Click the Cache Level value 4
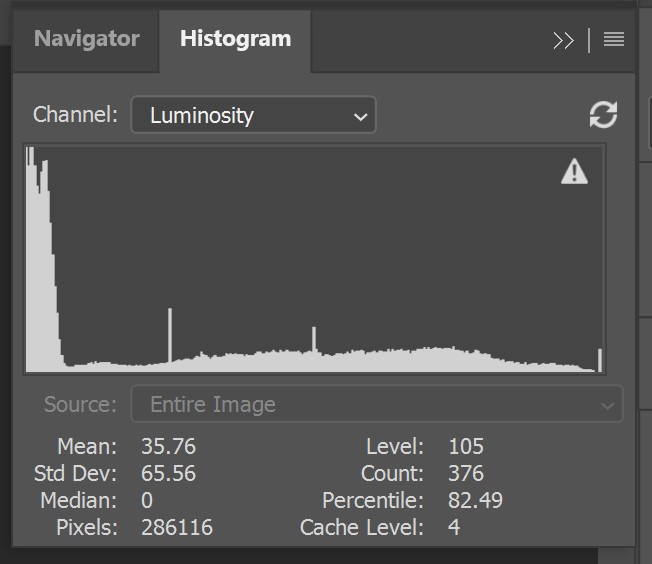652x564 pixels. [x=454, y=527]
